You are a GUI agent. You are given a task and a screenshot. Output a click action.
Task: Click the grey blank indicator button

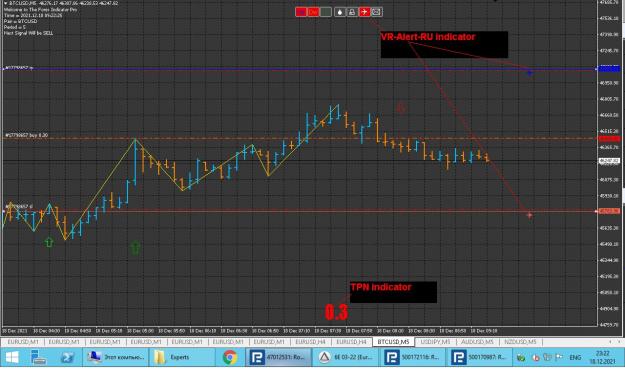(326, 12)
